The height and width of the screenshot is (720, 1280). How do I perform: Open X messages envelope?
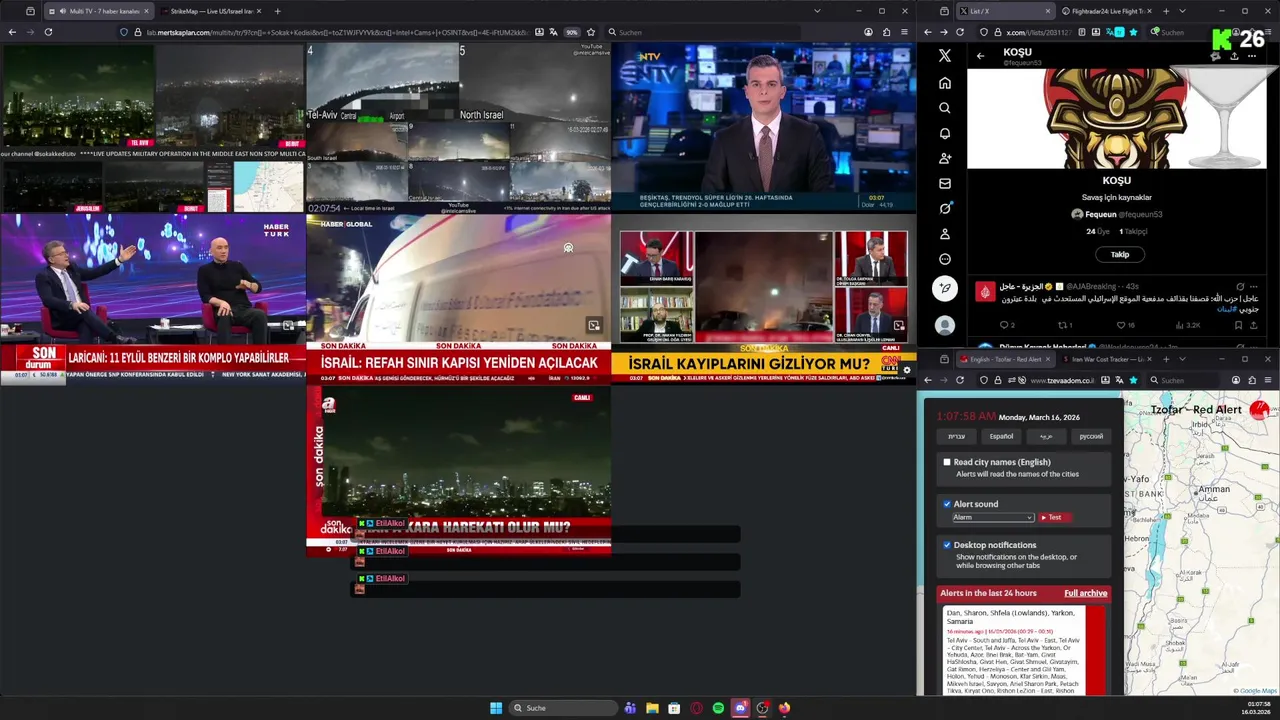point(944,183)
